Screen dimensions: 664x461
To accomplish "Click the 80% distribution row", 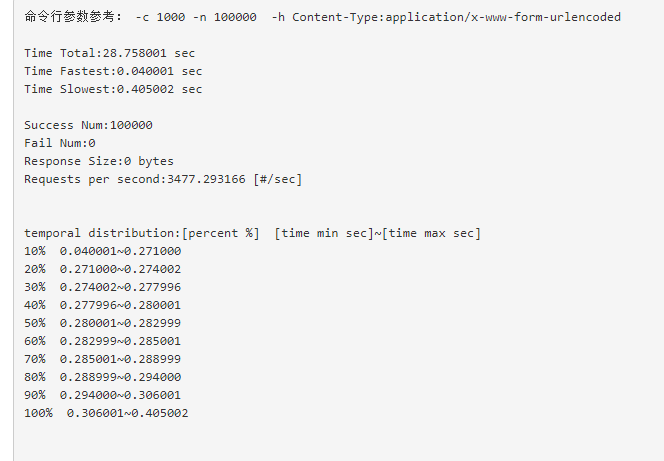I will click(x=103, y=377).
